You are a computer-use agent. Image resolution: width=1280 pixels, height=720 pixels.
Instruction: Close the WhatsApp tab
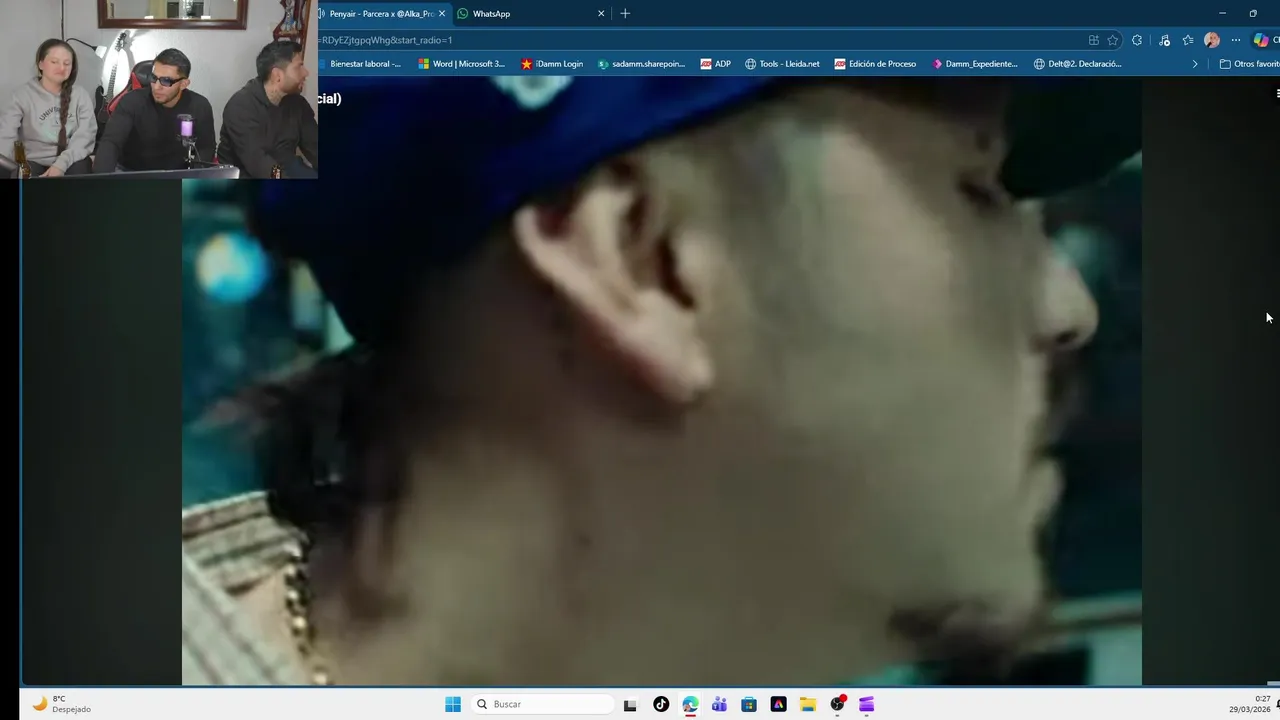coord(601,14)
